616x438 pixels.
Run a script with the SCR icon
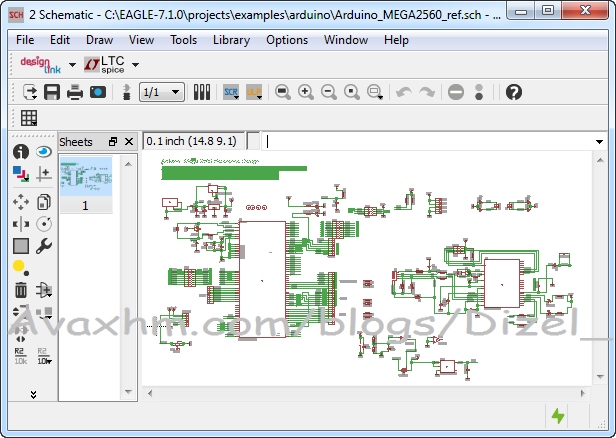pos(231,92)
